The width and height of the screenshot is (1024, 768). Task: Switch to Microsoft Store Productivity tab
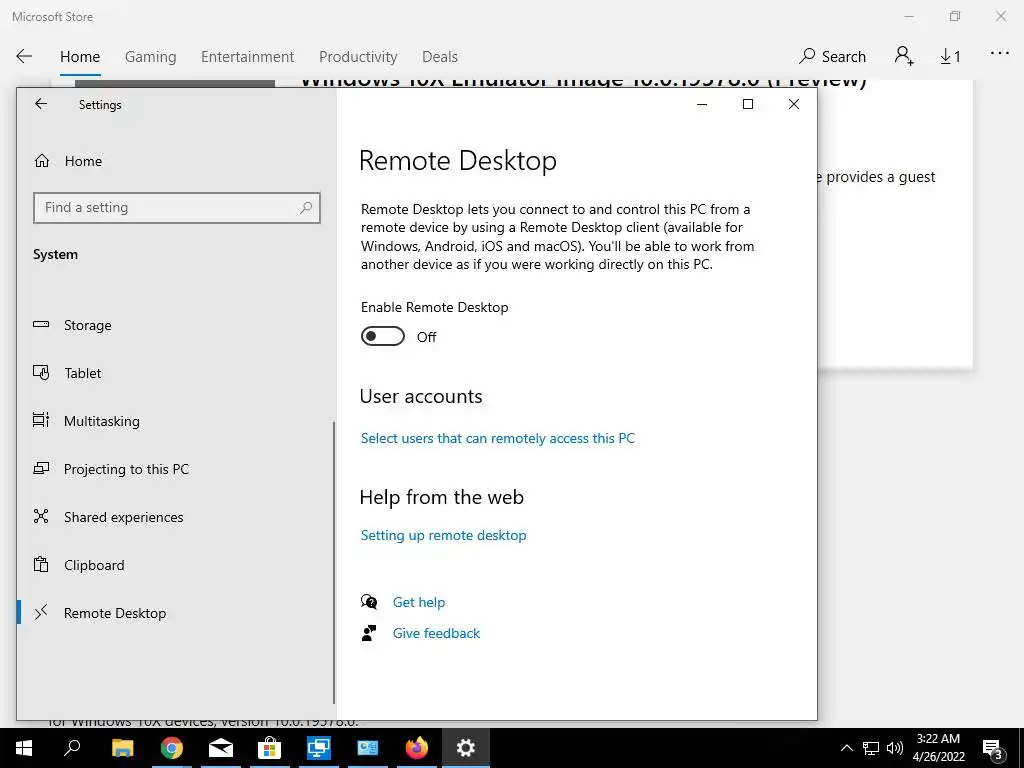pyautogui.click(x=358, y=57)
